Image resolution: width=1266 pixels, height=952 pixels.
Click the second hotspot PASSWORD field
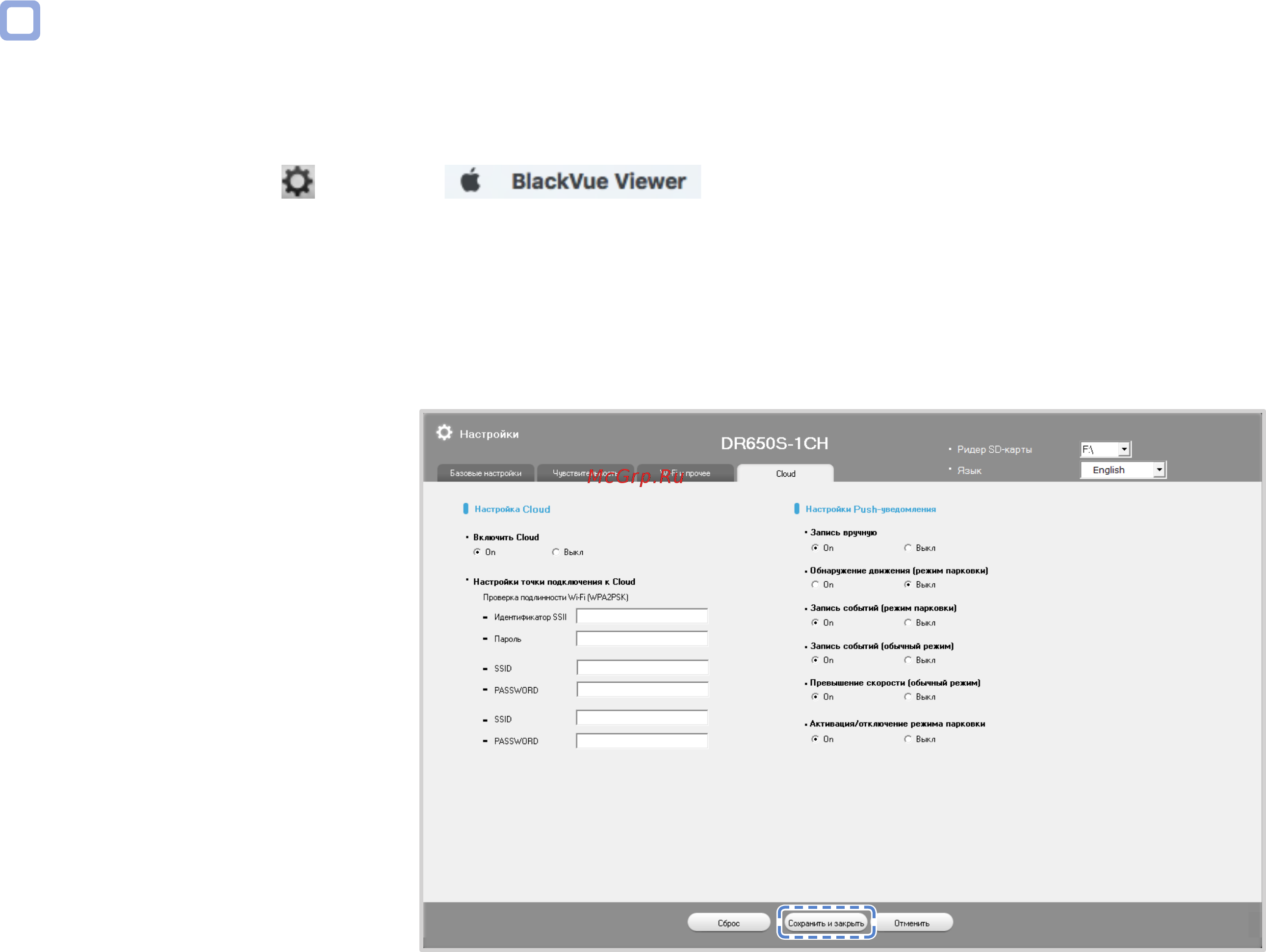point(642,689)
